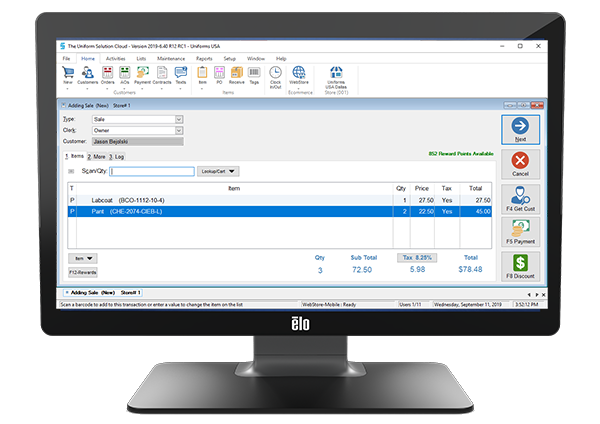Click the Price column header
The width and height of the screenshot is (600, 424).
(422, 188)
